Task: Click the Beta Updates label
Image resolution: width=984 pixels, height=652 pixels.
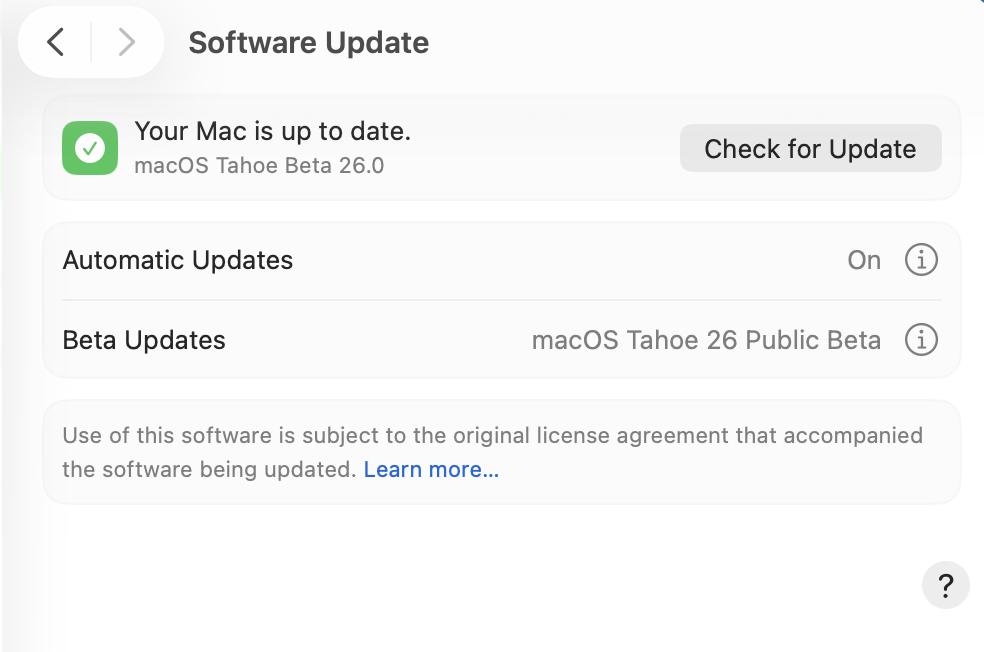Action: point(144,340)
